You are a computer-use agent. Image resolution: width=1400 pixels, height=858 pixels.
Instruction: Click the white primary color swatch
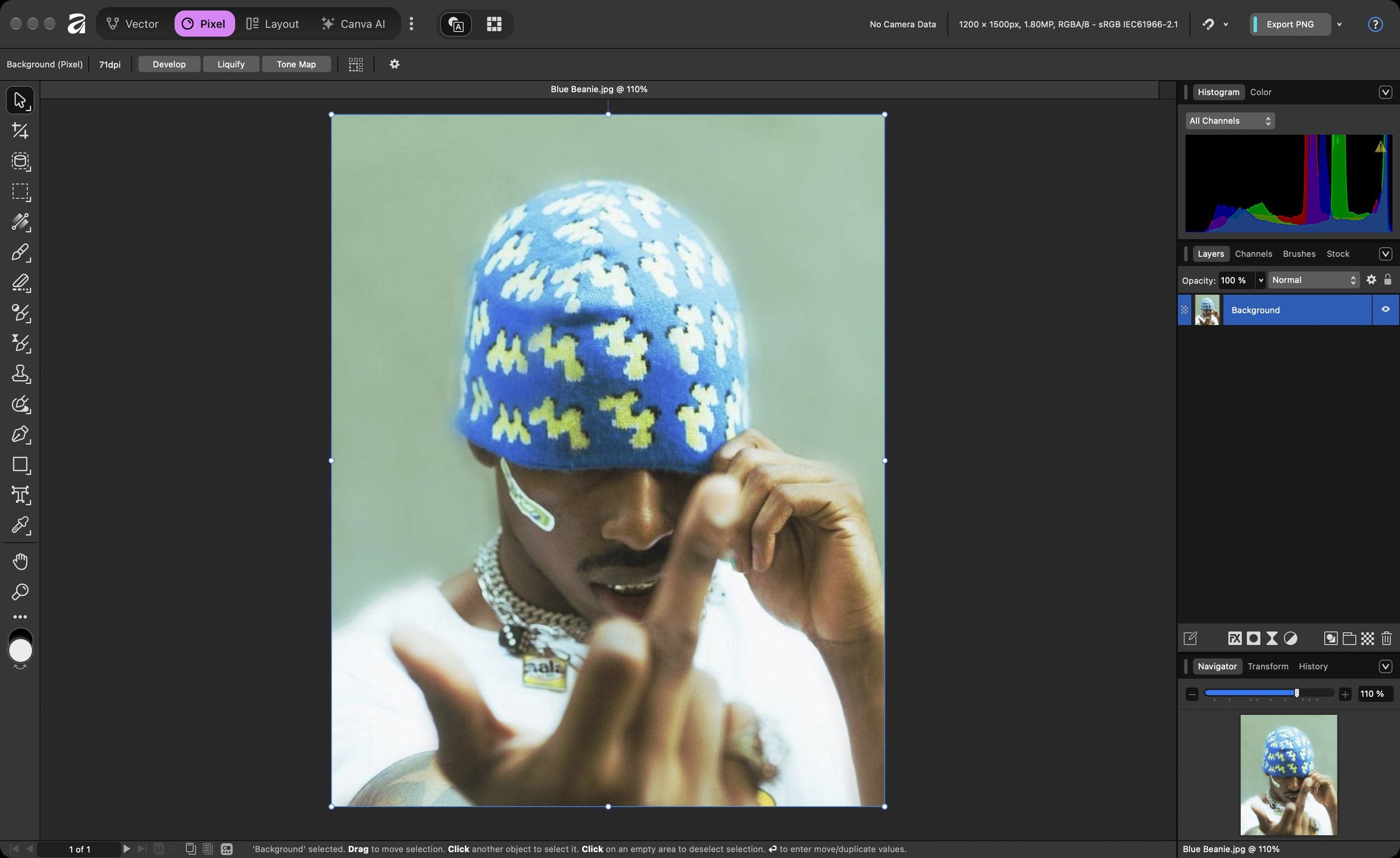click(20, 651)
